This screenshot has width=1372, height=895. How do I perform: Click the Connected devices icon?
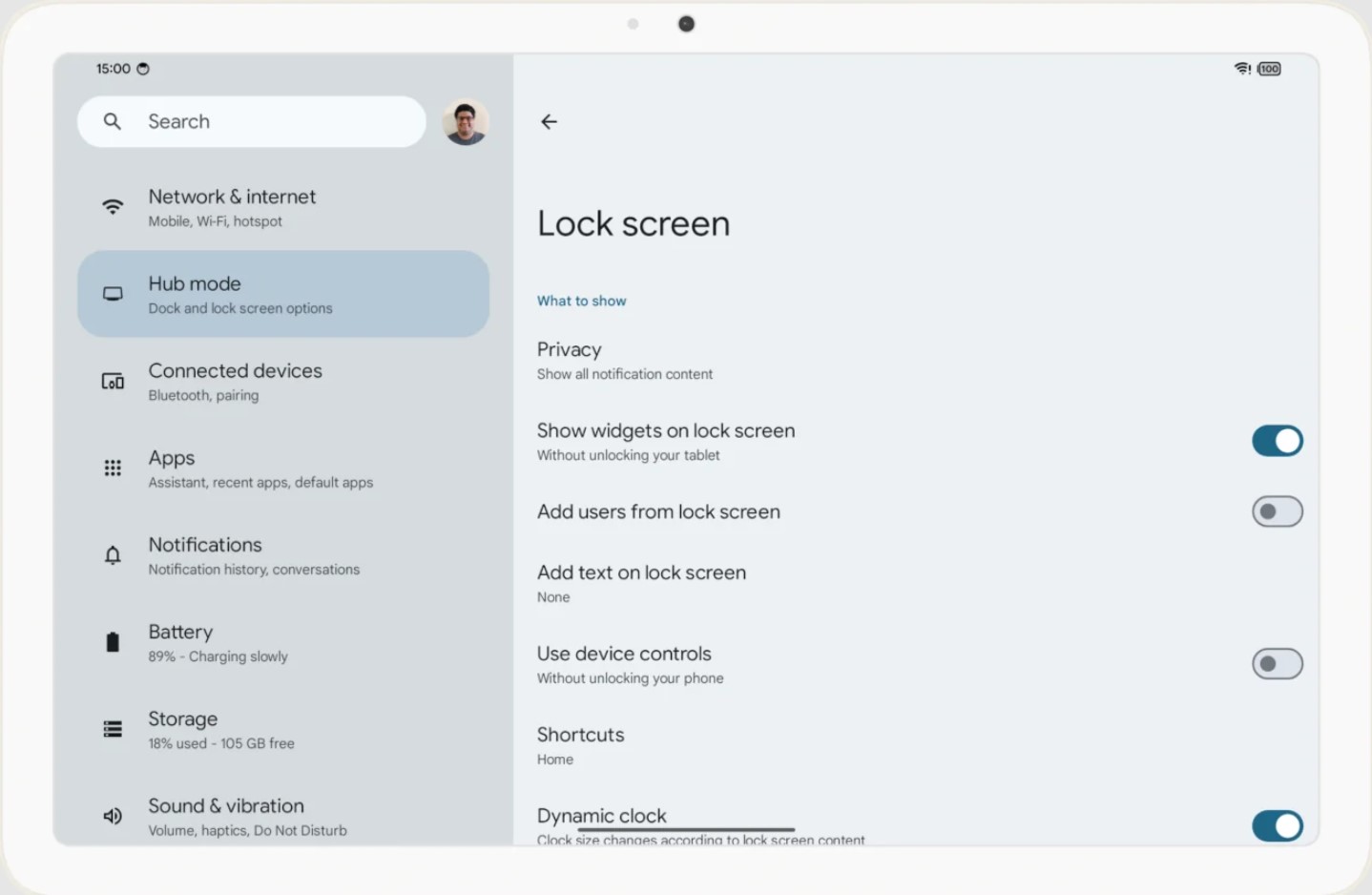pyautogui.click(x=113, y=382)
